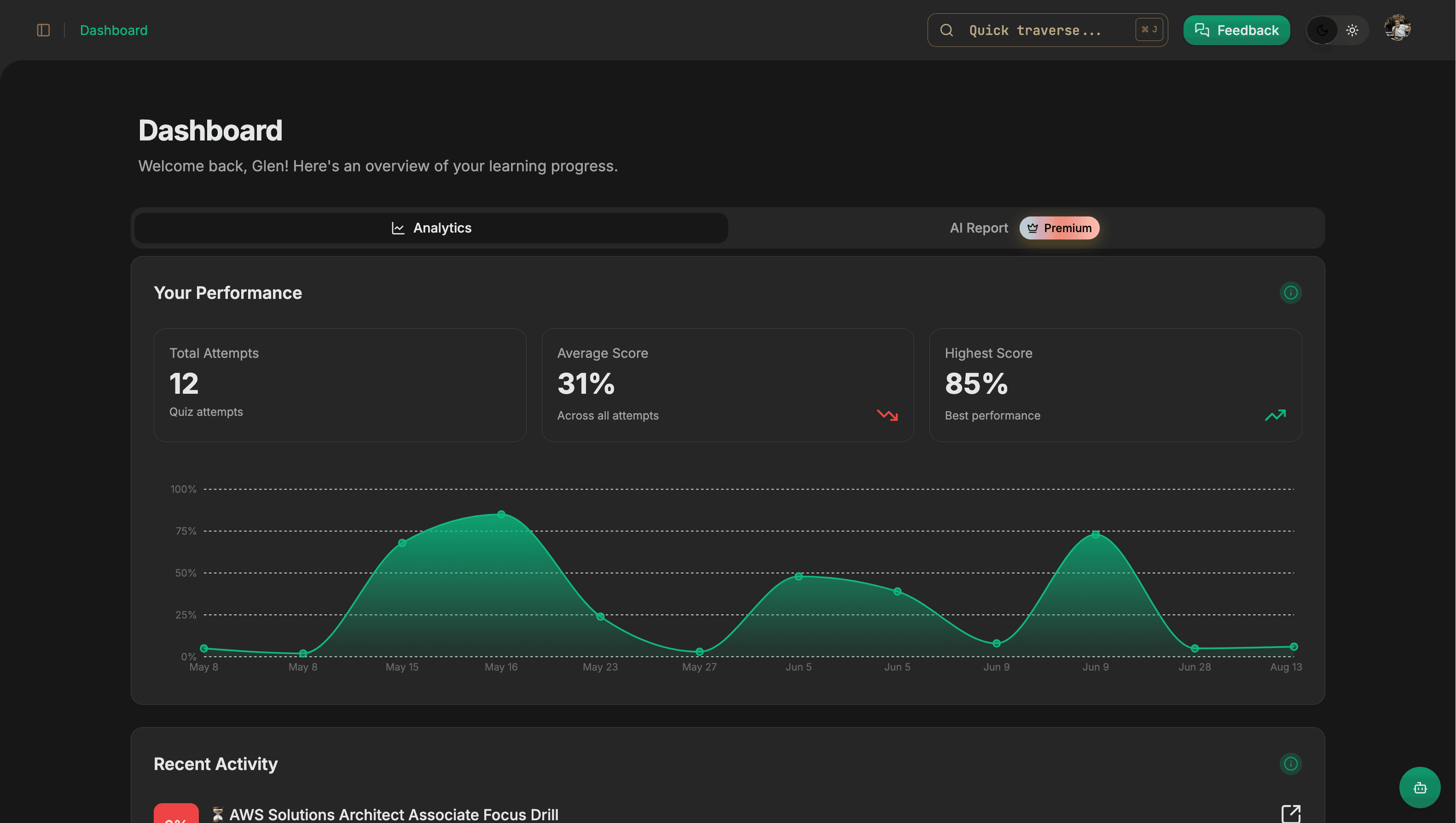
Task: Click the Quick traverse search field
Action: tap(1035, 30)
